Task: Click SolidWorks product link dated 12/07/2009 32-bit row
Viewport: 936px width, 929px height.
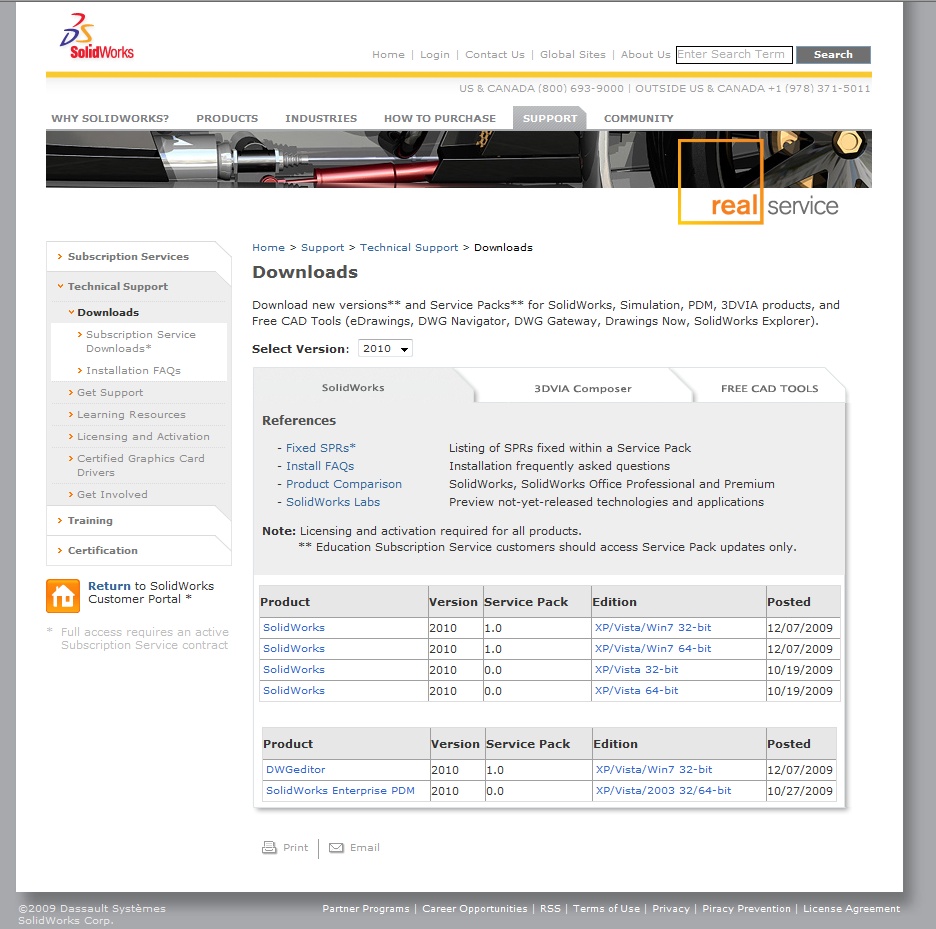Action: click(x=294, y=627)
